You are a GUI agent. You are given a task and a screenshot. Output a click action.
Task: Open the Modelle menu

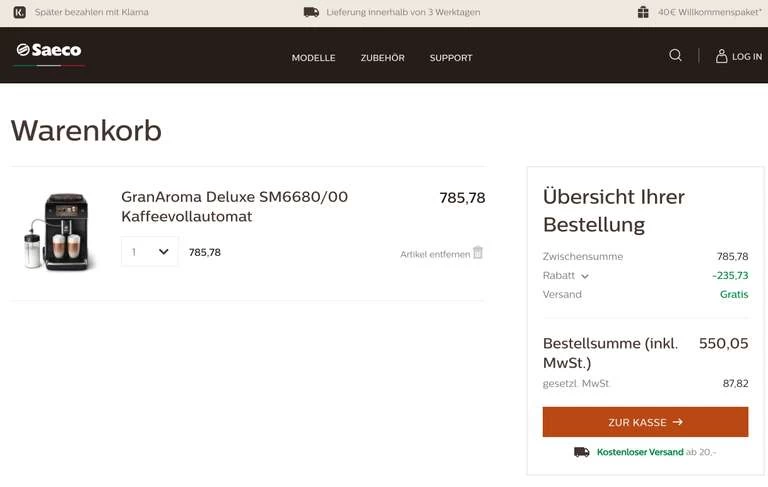coord(313,58)
